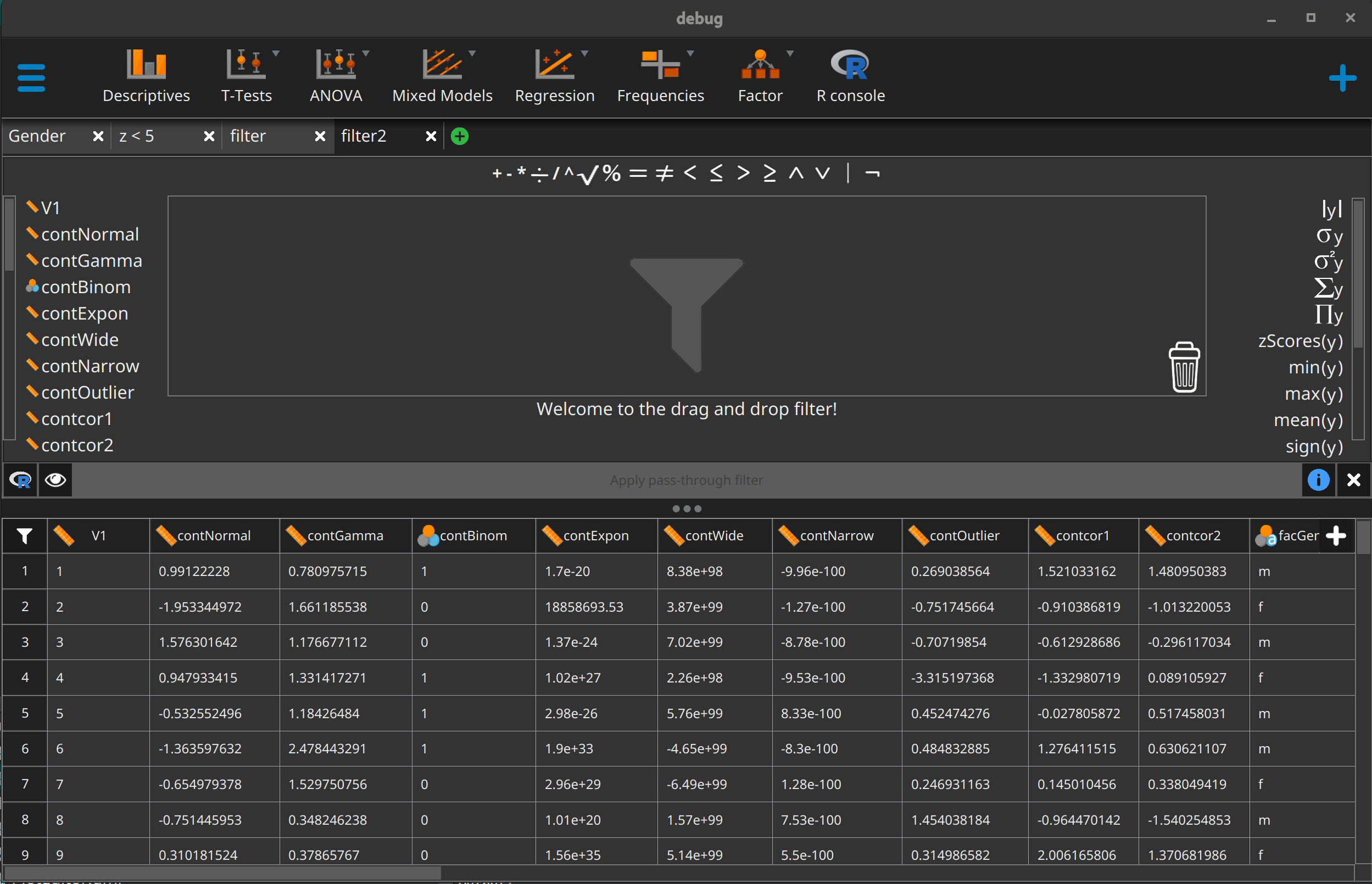1372x884 pixels.
Task: Open the Frequencies analysis module
Action: click(661, 76)
